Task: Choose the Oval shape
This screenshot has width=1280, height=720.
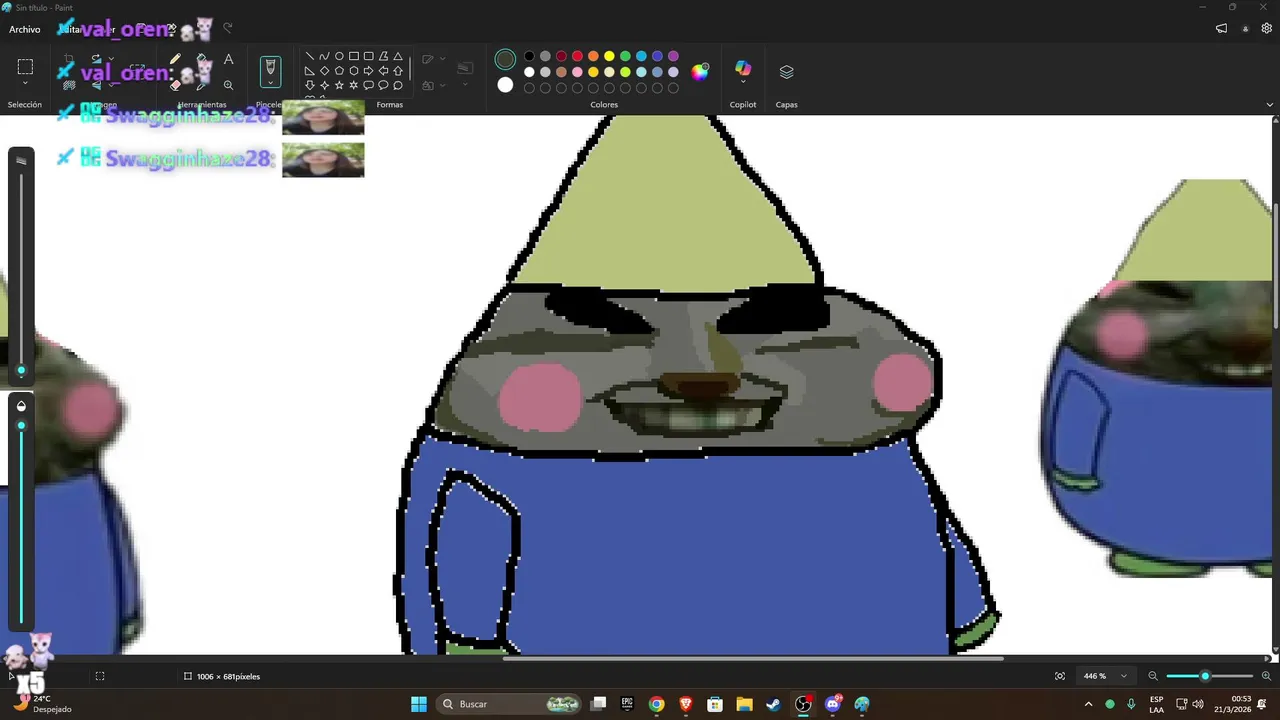Action: click(339, 56)
